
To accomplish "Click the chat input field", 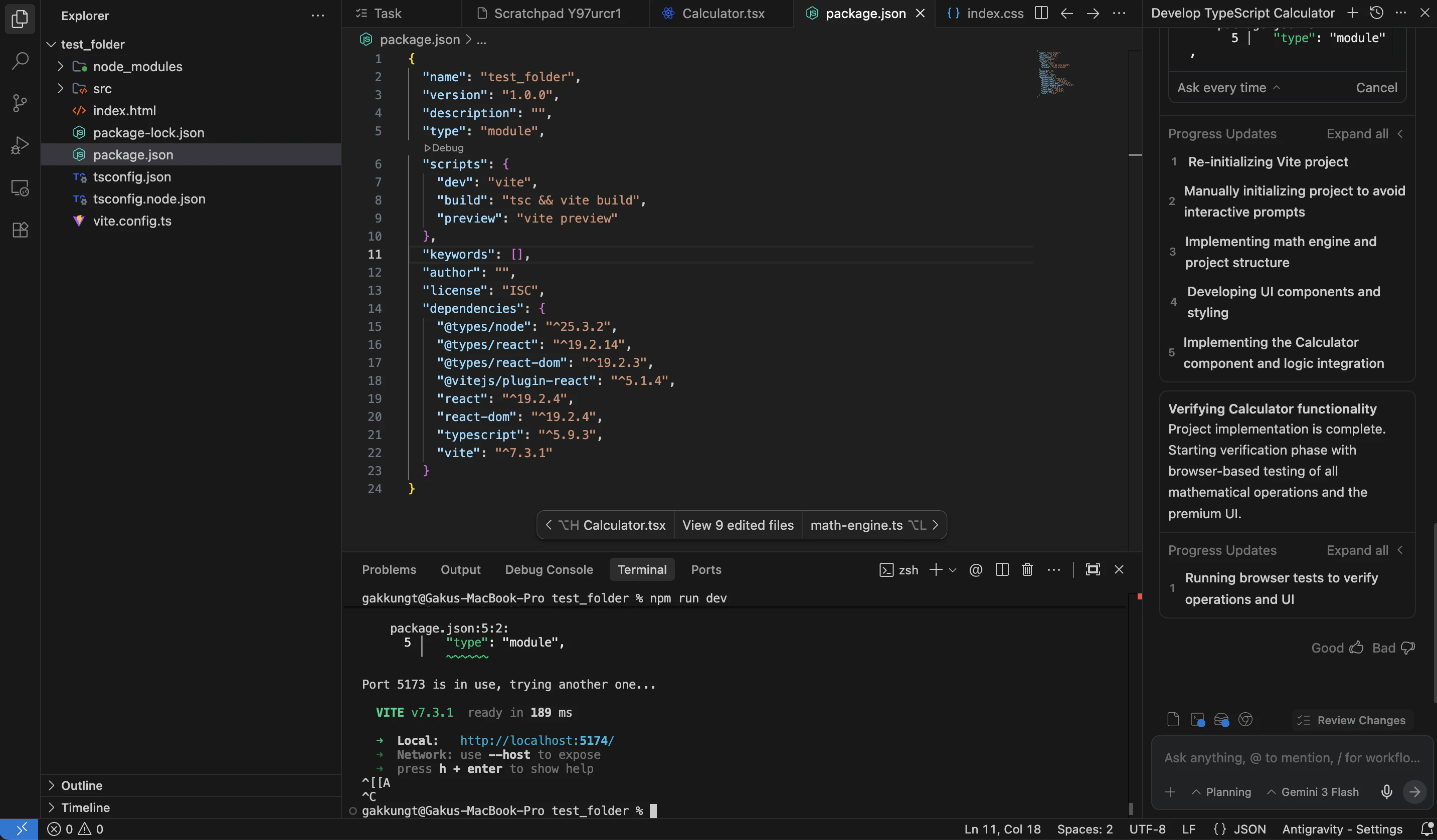I will [1292, 757].
